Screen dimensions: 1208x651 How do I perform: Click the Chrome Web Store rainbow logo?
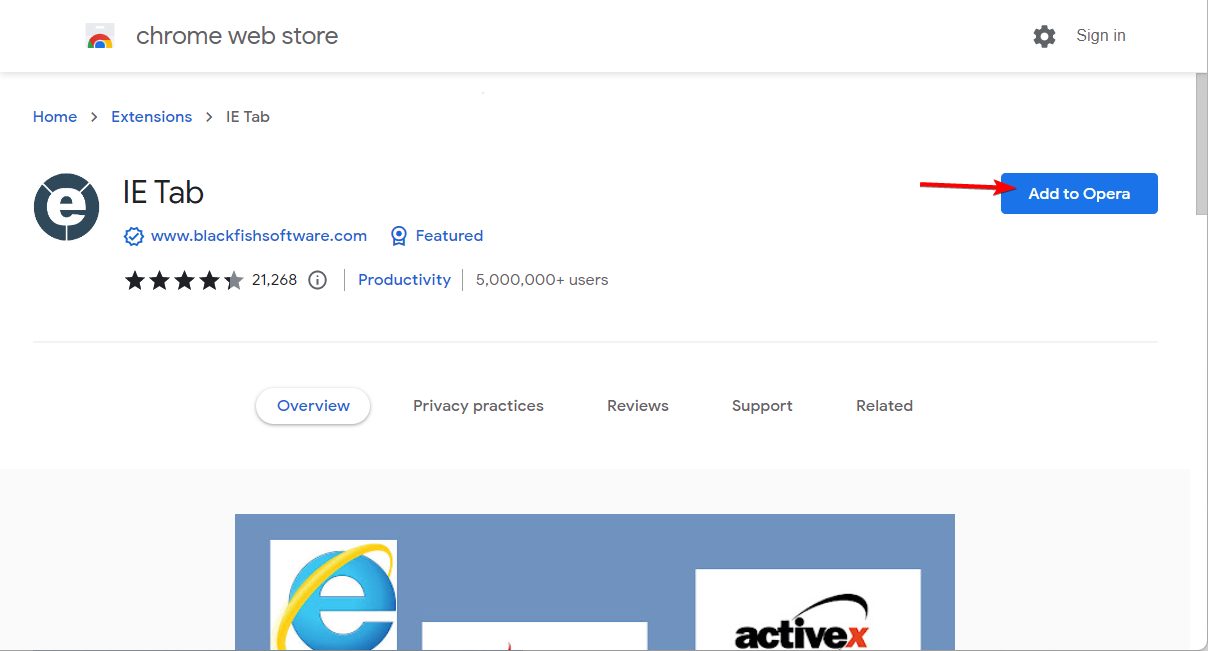coord(99,37)
